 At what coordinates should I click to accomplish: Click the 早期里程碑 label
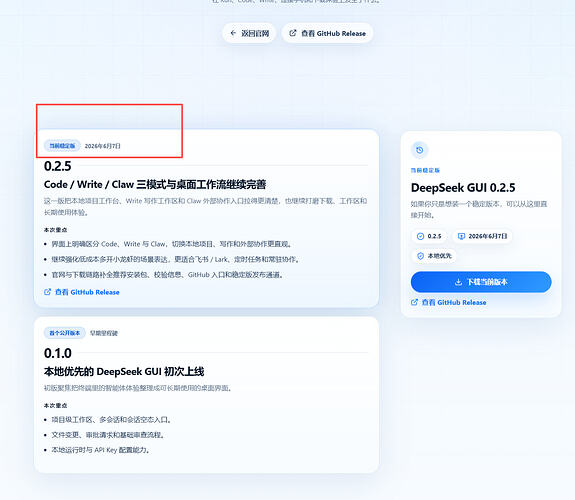coord(104,333)
